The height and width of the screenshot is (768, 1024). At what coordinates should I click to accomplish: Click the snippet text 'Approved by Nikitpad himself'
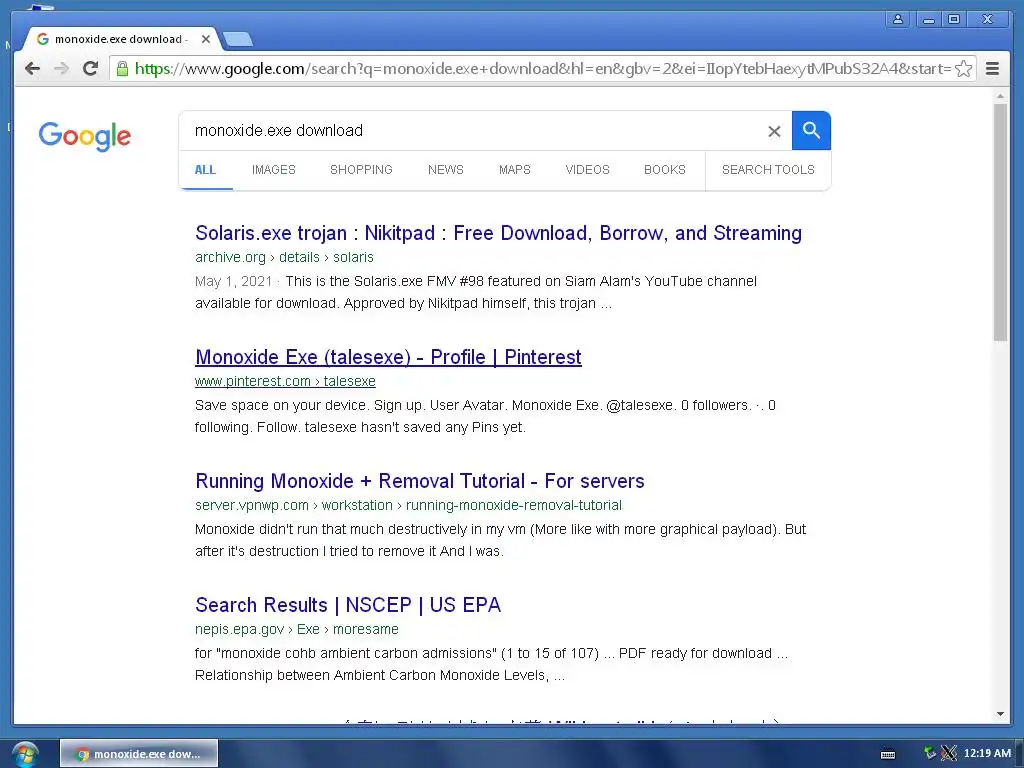coord(436,304)
